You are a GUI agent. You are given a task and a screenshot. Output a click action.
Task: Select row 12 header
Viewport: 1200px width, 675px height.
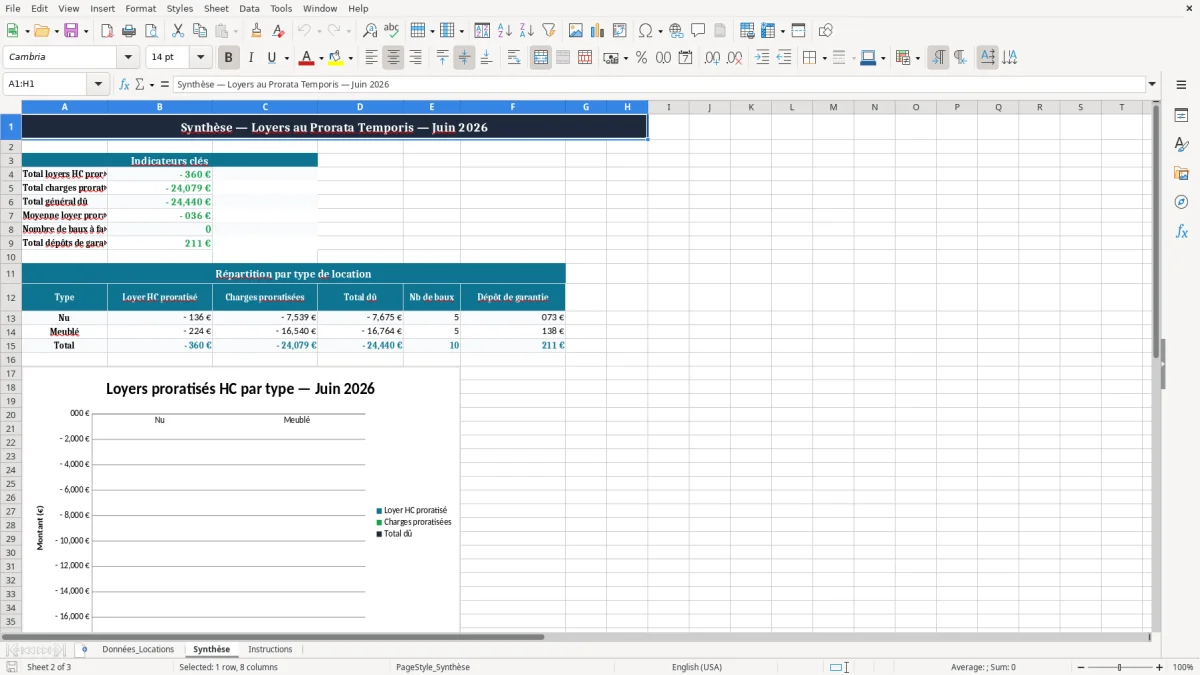click(x=10, y=297)
